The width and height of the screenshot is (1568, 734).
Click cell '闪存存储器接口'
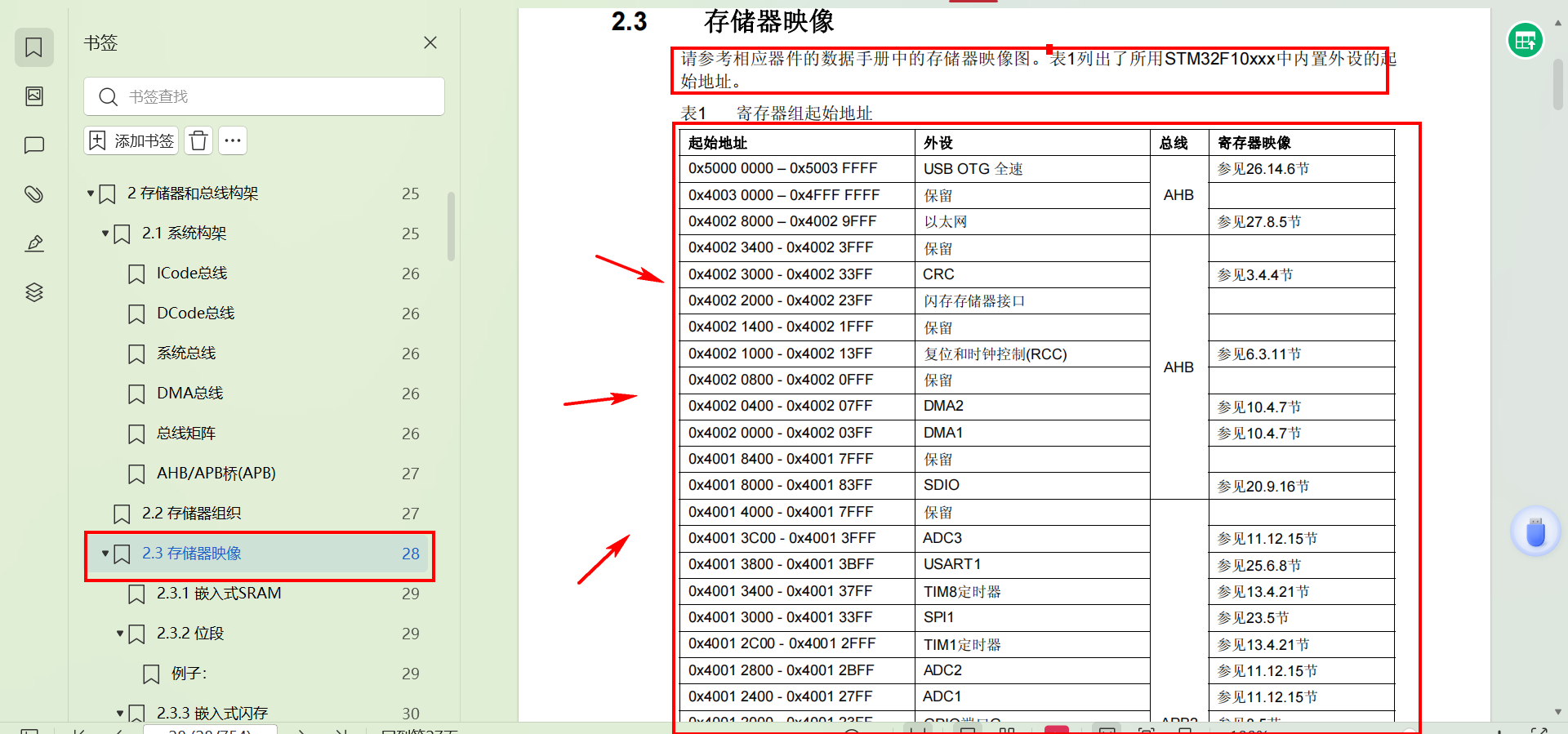(974, 301)
